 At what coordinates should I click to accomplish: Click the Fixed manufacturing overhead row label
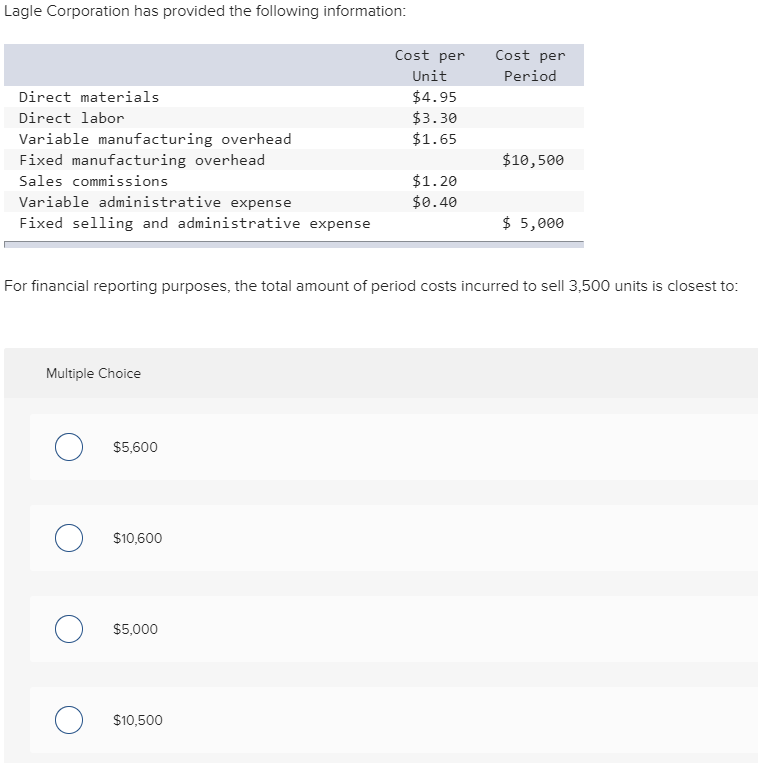tap(142, 160)
